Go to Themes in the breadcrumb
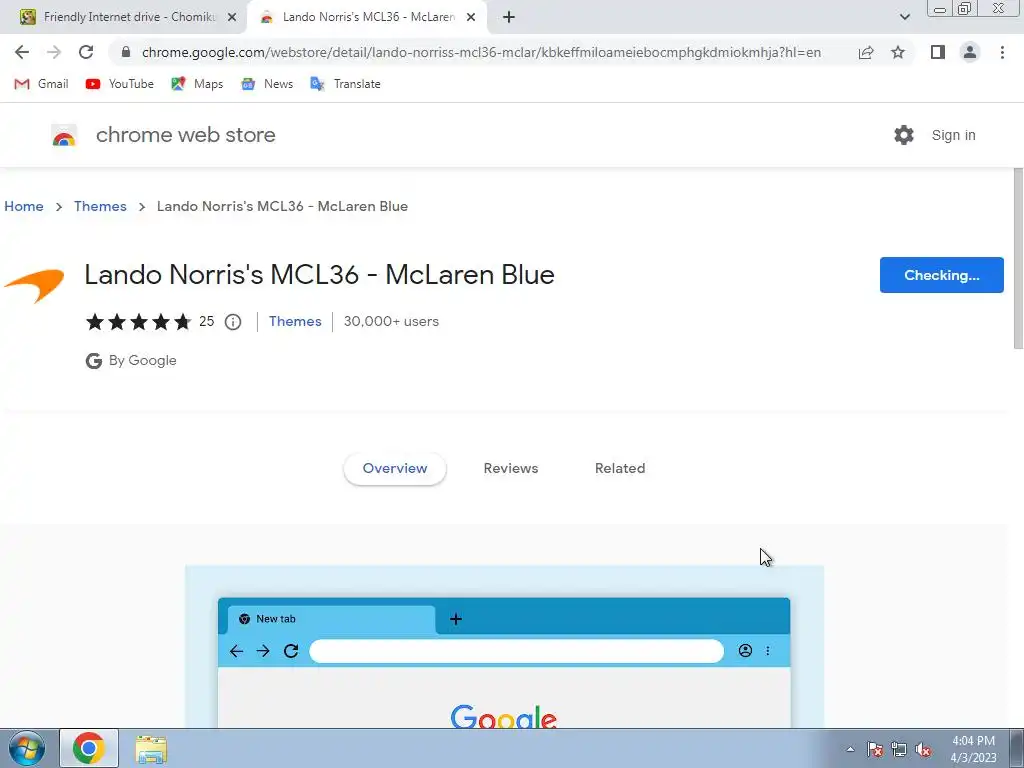 click(100, 206)
